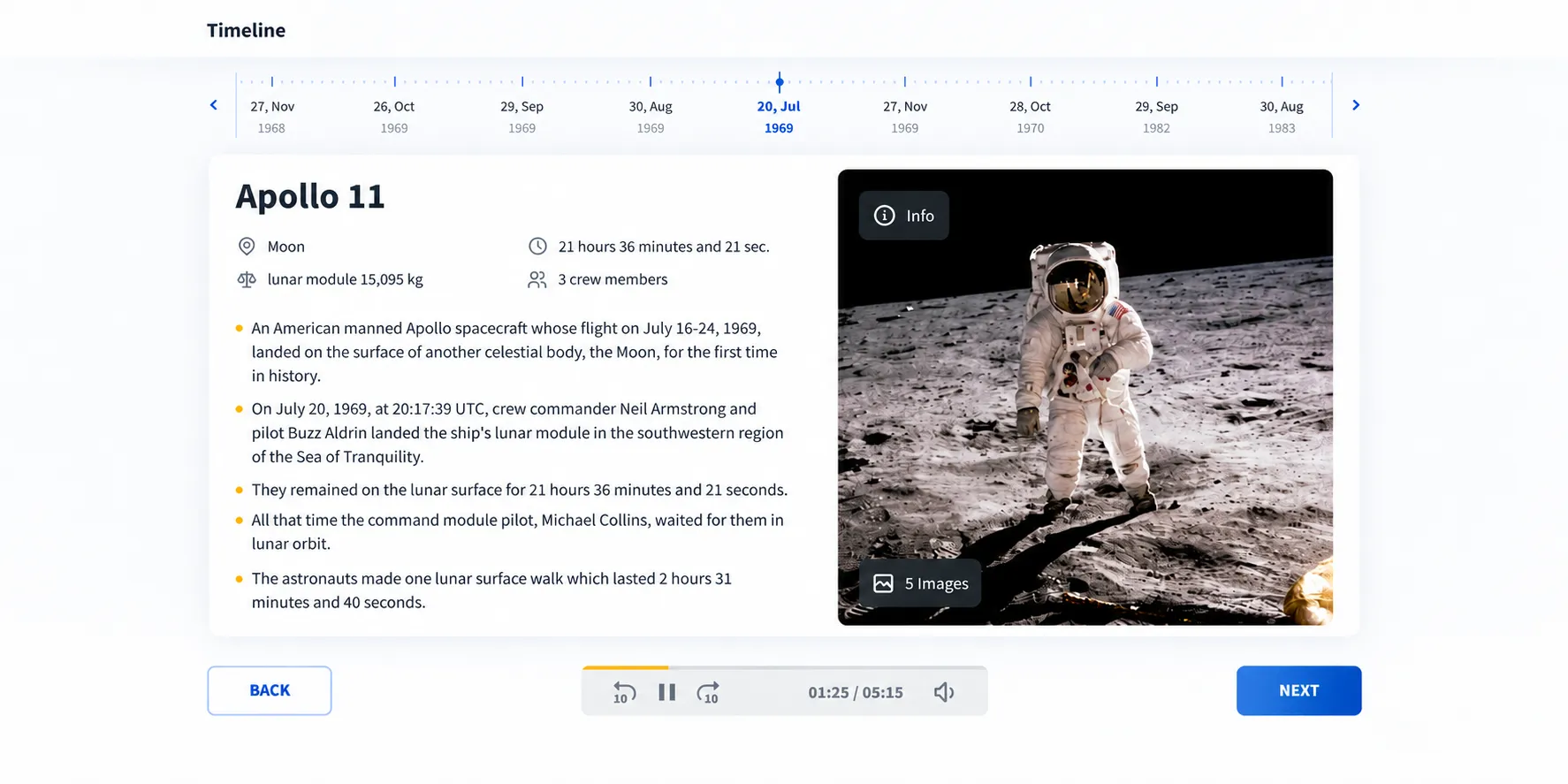
Task: Open the Info overlay on the photo
Action: (903, 216)
